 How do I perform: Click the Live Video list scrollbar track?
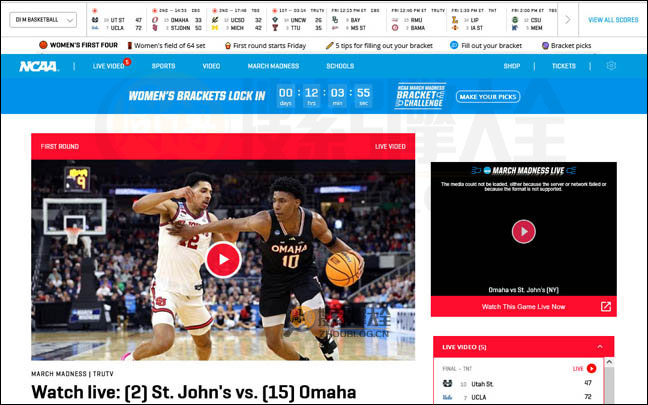[609, 384]
